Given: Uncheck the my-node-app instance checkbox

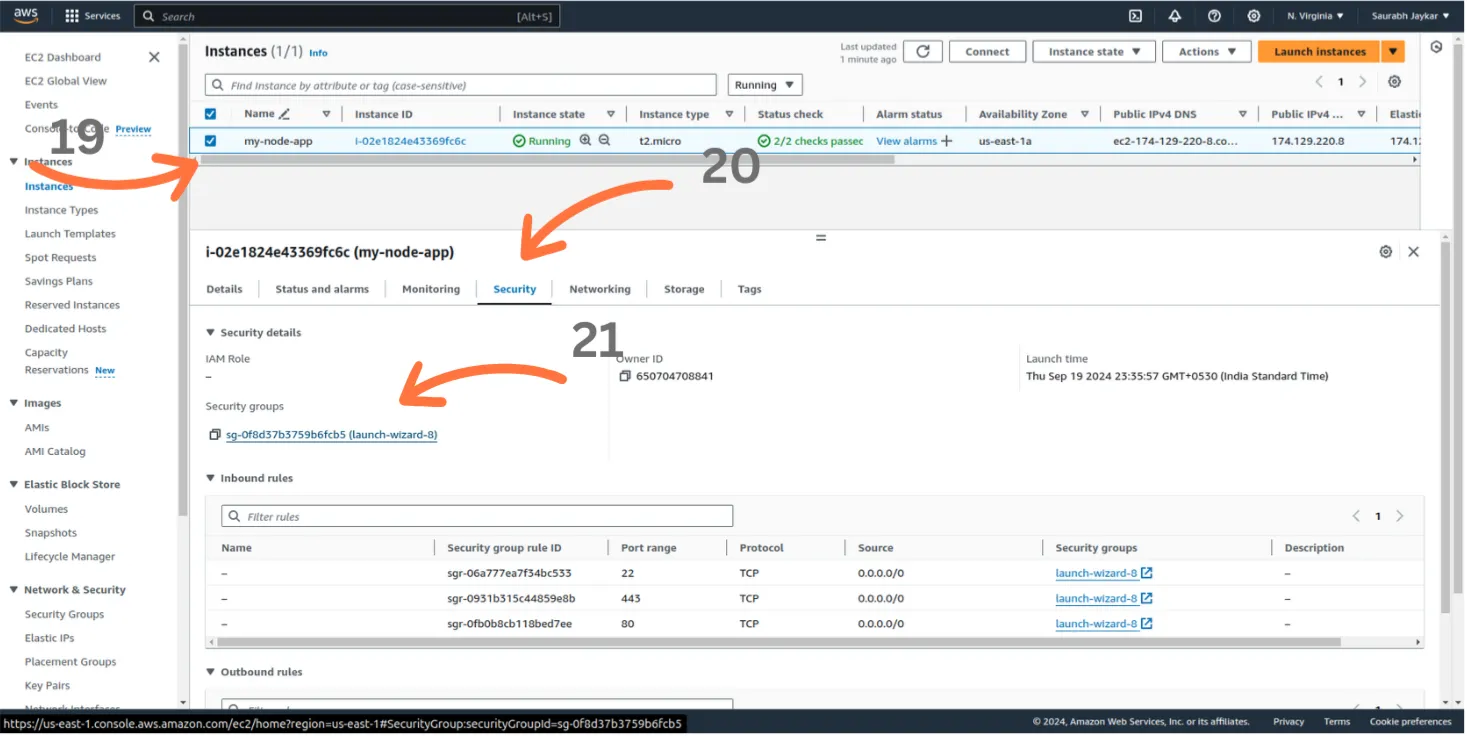Looking at the screenshot, I should click(210, 141).
